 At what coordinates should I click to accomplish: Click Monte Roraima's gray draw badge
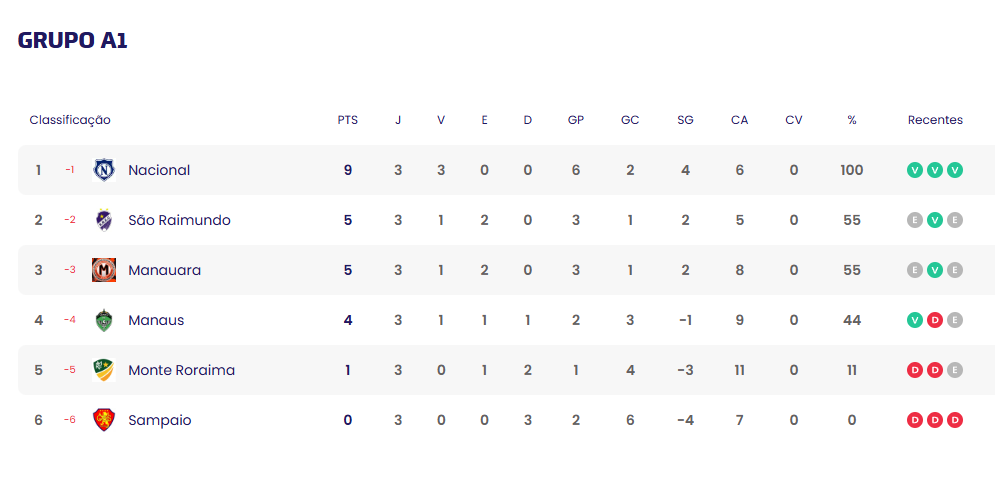[955, 370]
